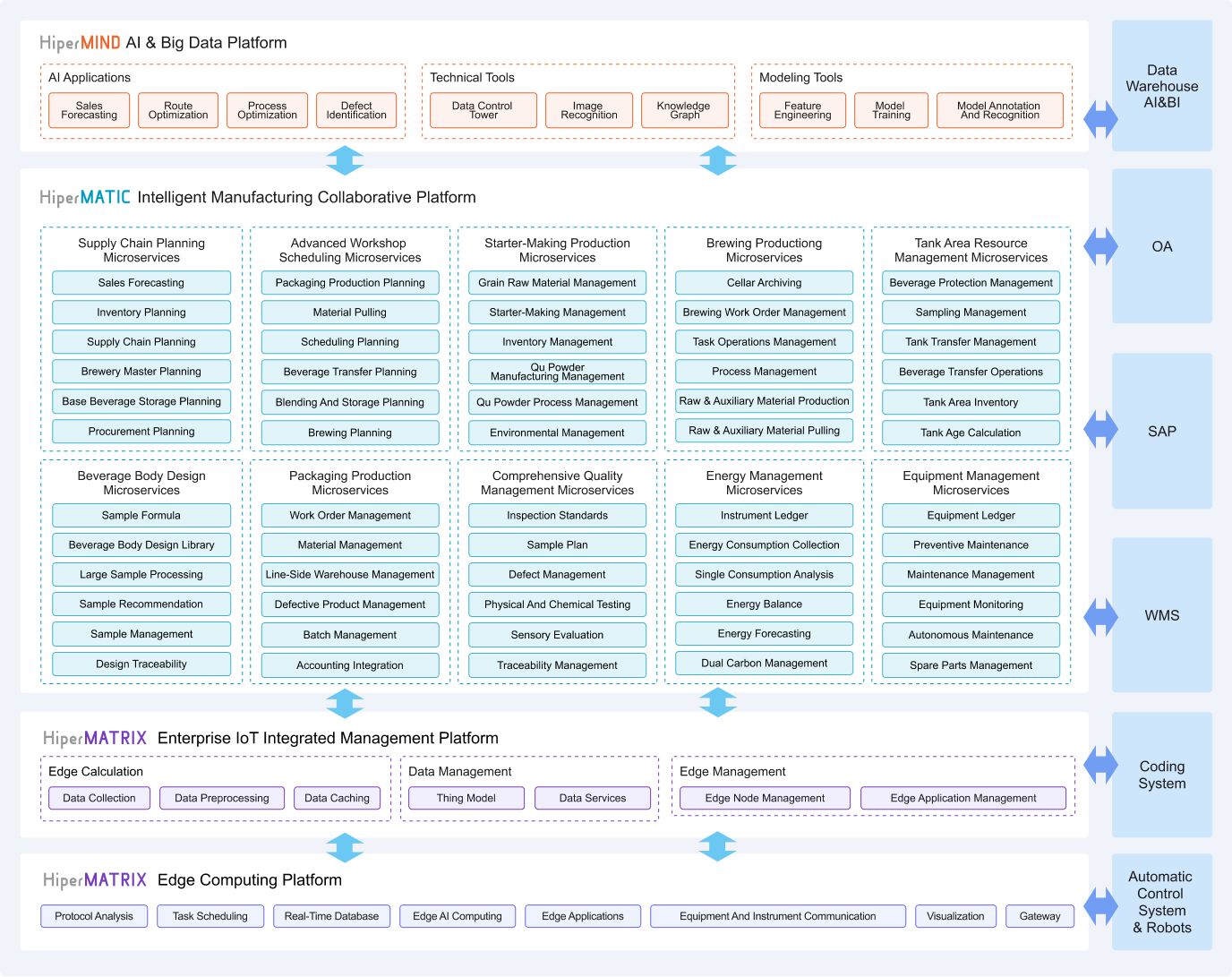Select Inventory Planning
This screenshot has height=977, width=1232.
141,313
